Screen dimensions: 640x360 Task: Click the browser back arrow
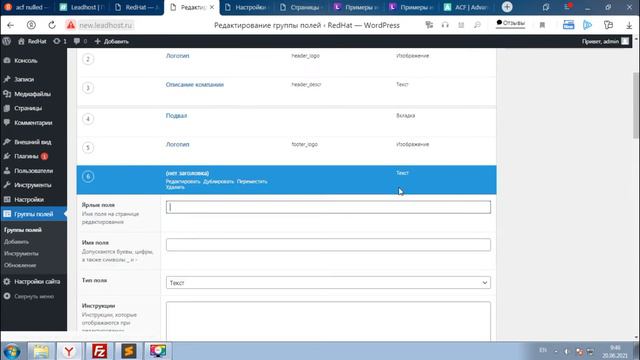coord(11,25)
